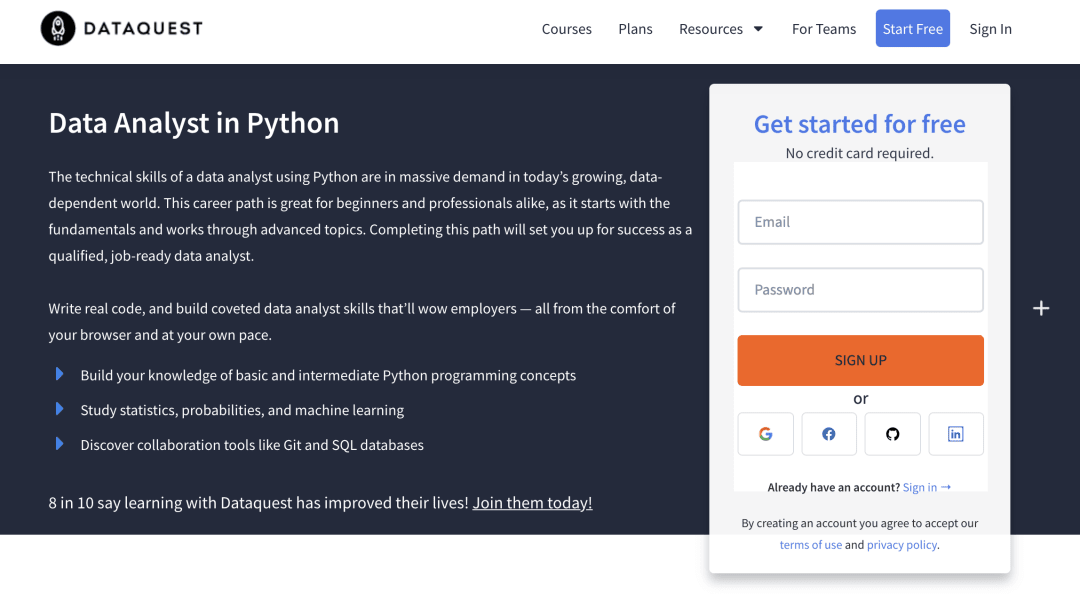Expand the Resources dropdown arrow
This screenshot has height=594, width=1080.
[758, 29]
